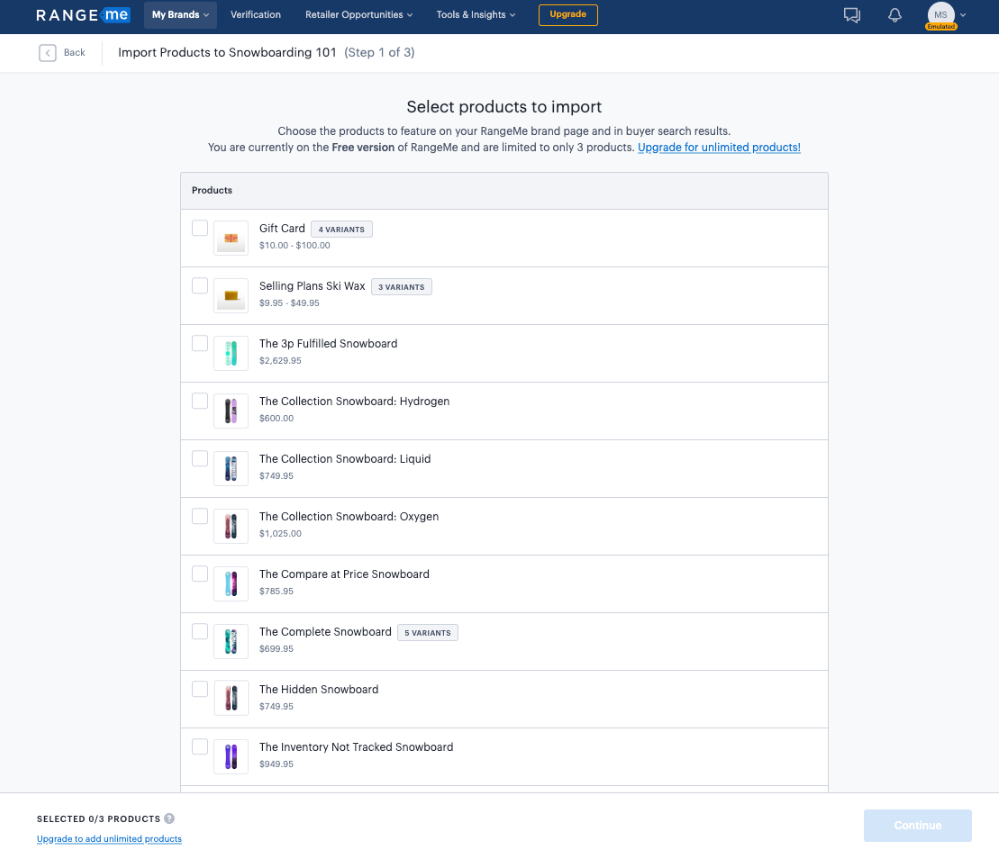Open the notifications bell
This screenshot has width=999, height=857.
coord(894,15)
